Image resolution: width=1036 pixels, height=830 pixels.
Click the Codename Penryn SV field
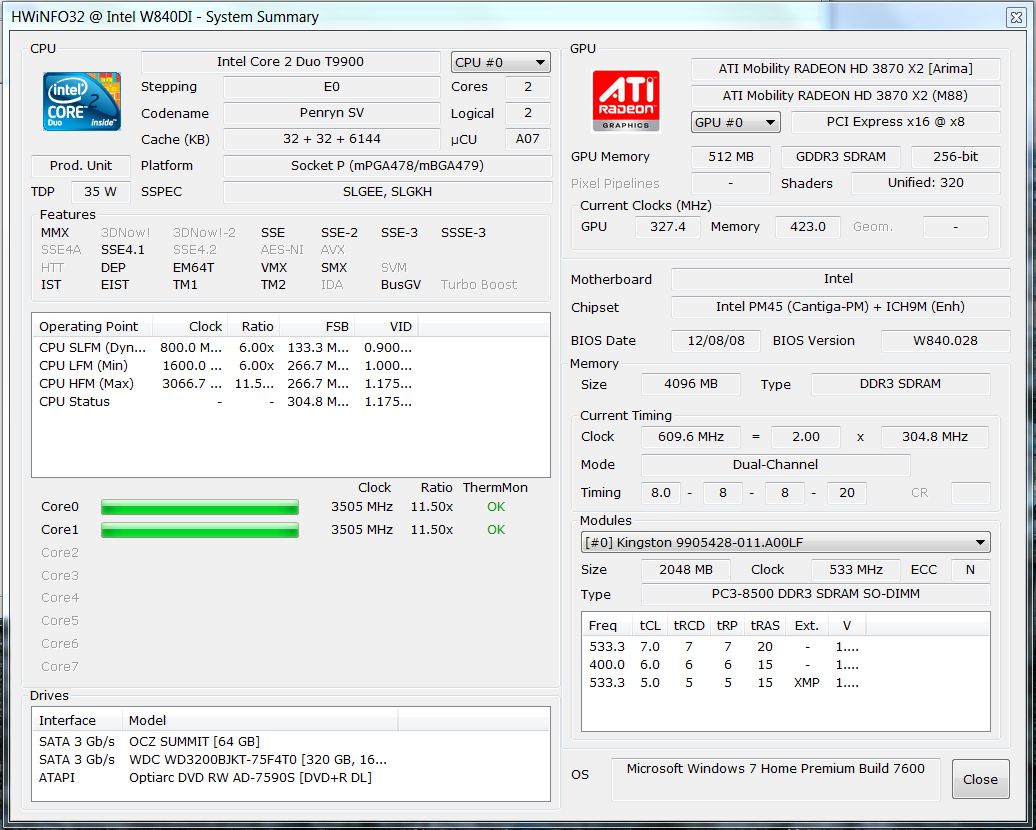click(332, 113)
